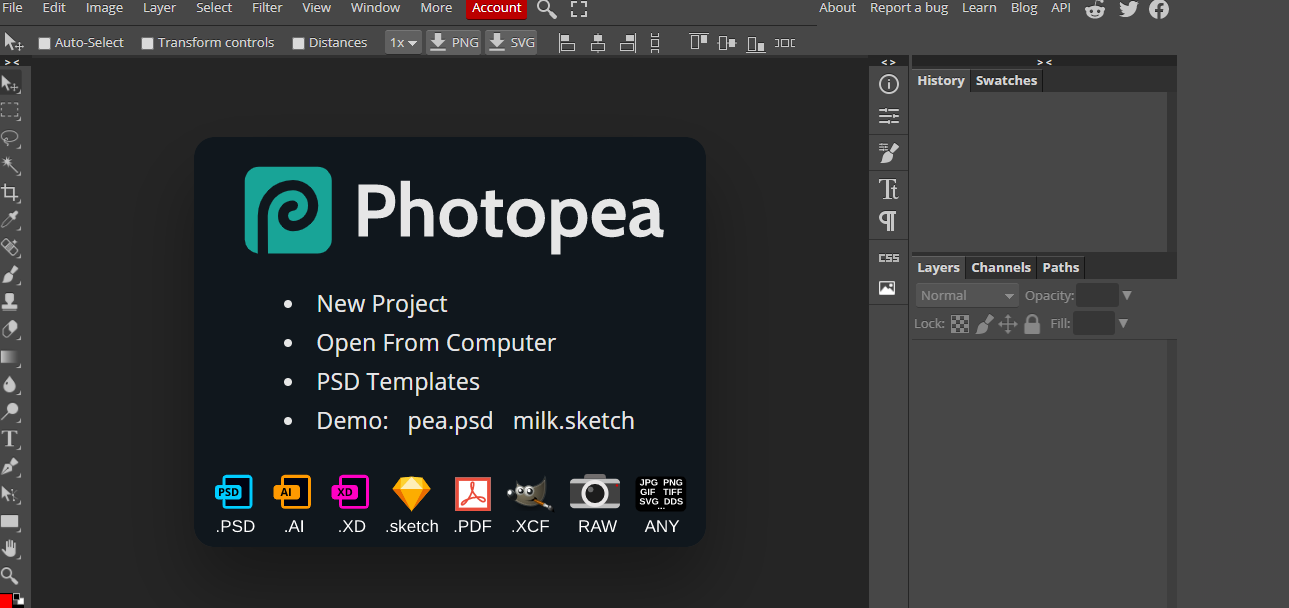This screenshot has height=608, width=1289.
Task: Open the Image menu
Action: click(x=104, y=8)
